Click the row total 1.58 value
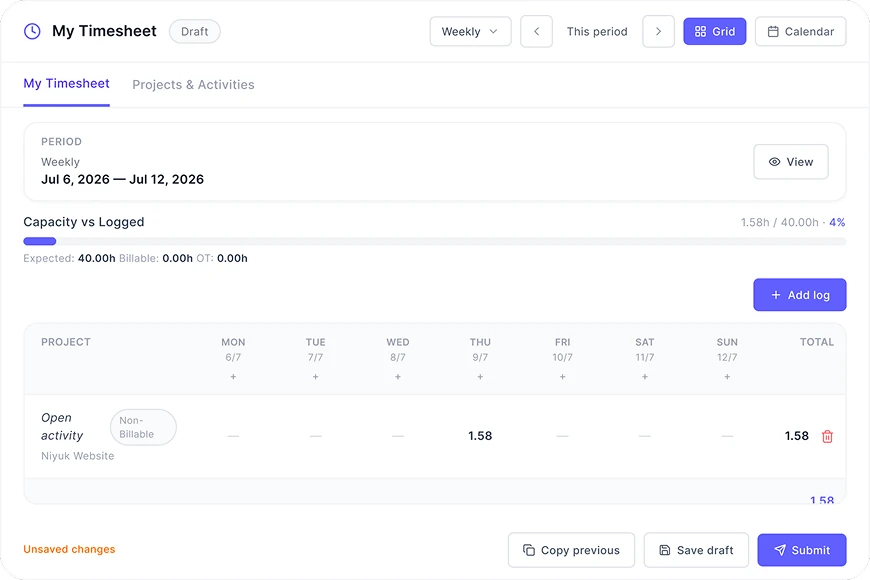This screenshot has width=870, height=580. pos(797,436)
